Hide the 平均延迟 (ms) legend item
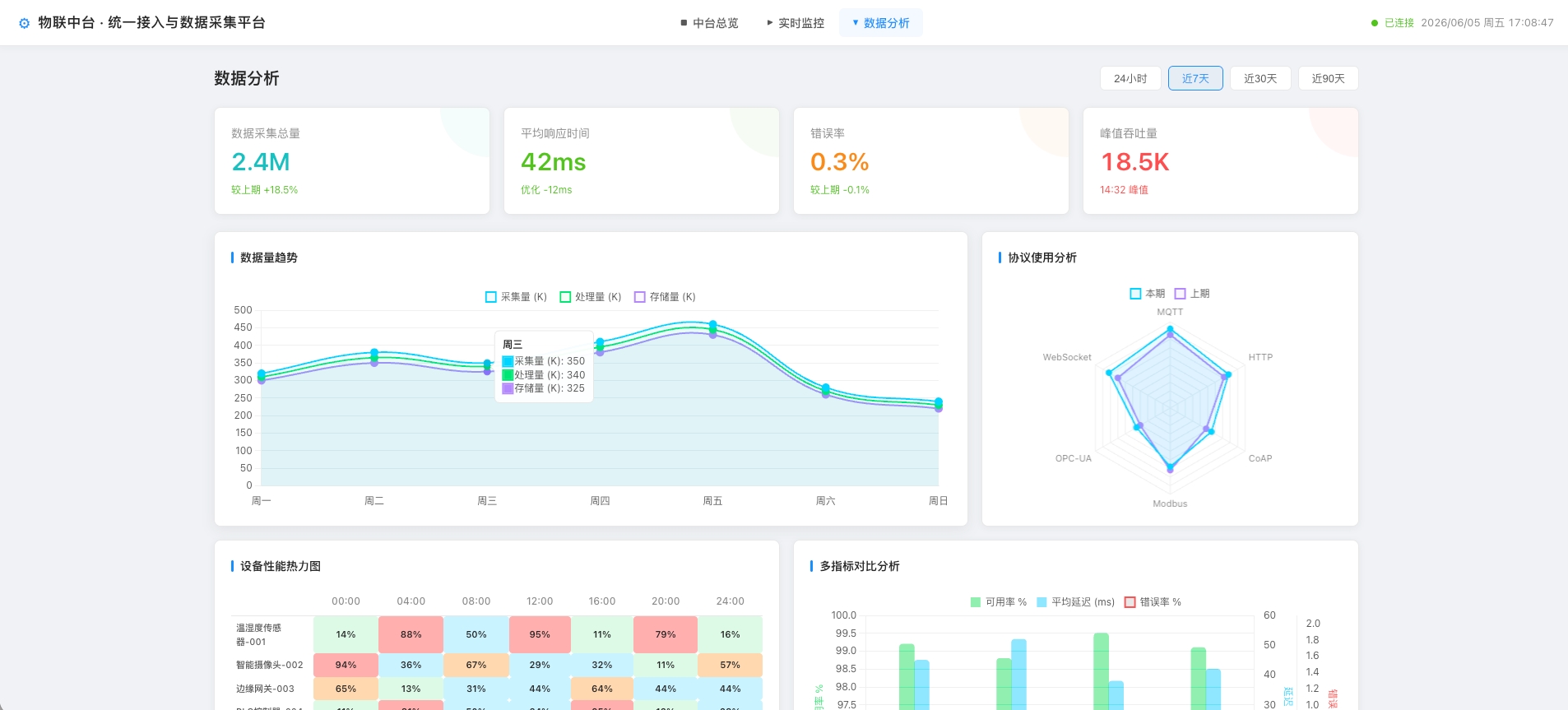The image size is (1568, 710). 1075,602
